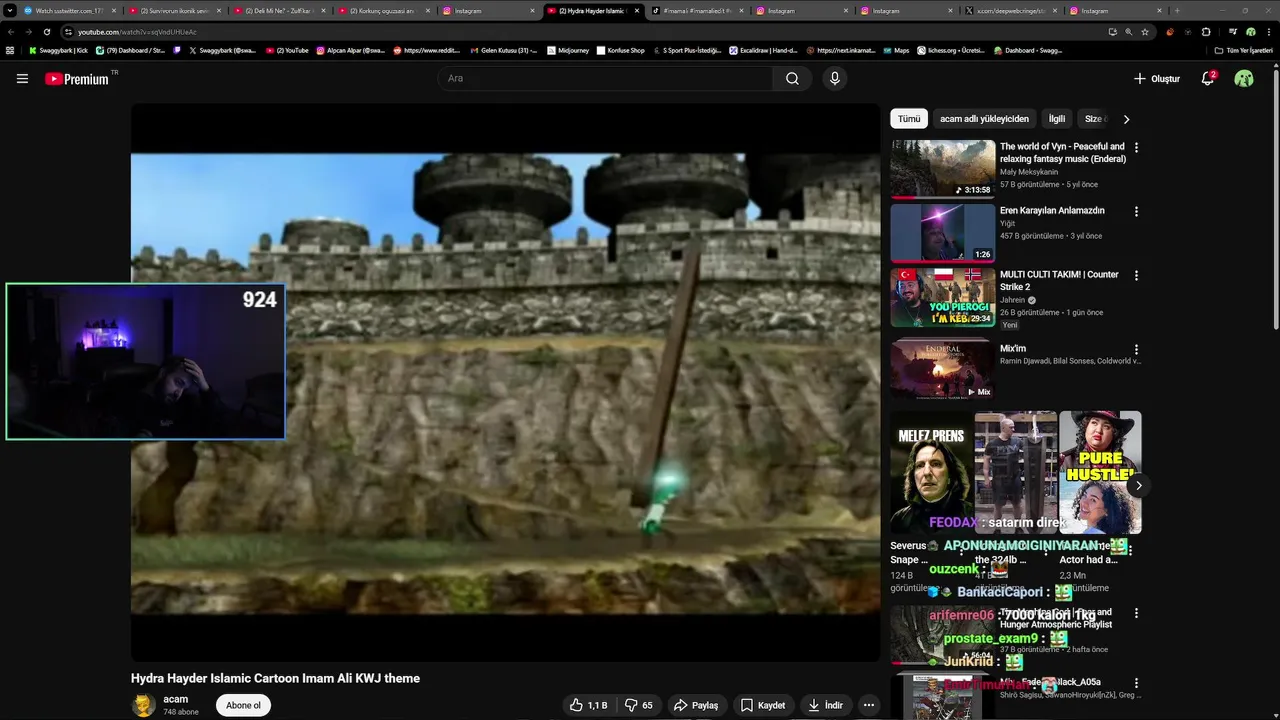Open more options for Mix'im
This screenshot has height=720, width=1280.
[1136, 350]
